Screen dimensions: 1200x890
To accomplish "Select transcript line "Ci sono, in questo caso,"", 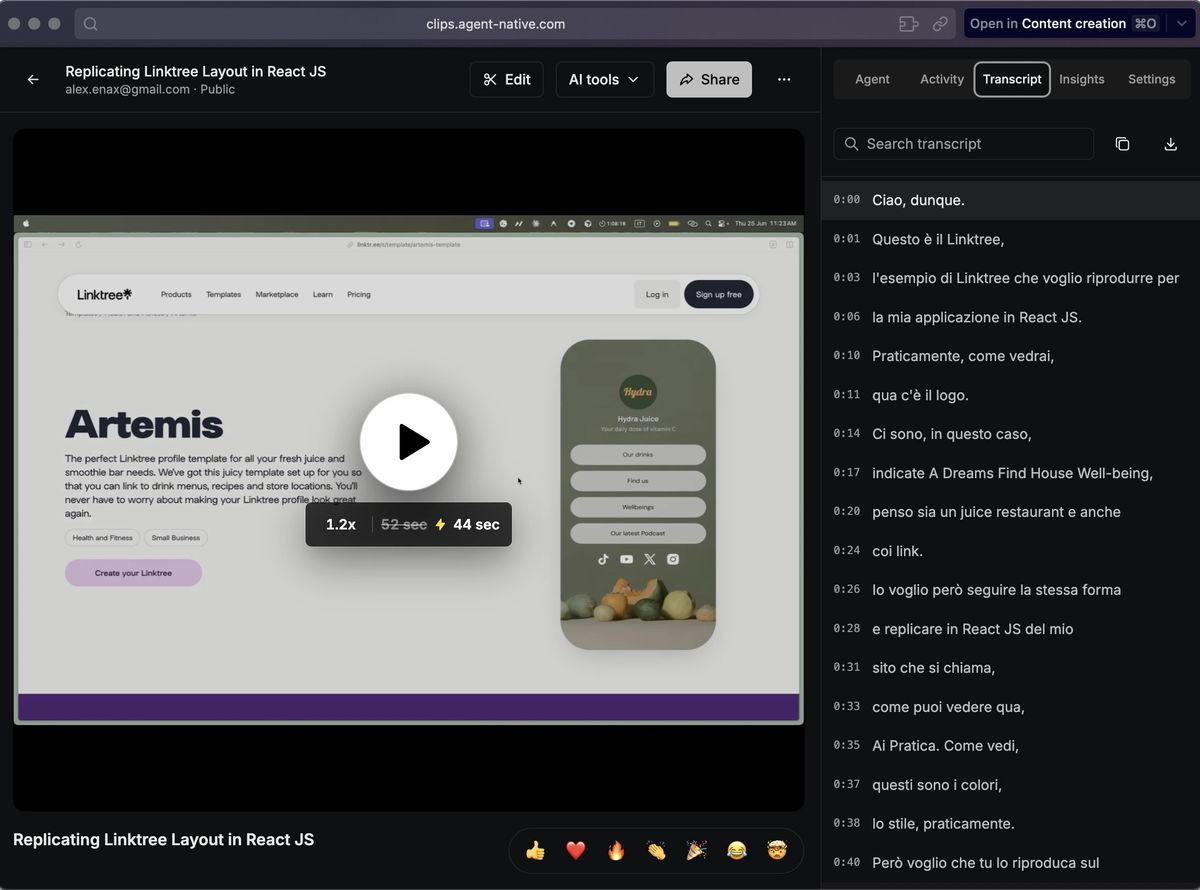I will 1010,434.
